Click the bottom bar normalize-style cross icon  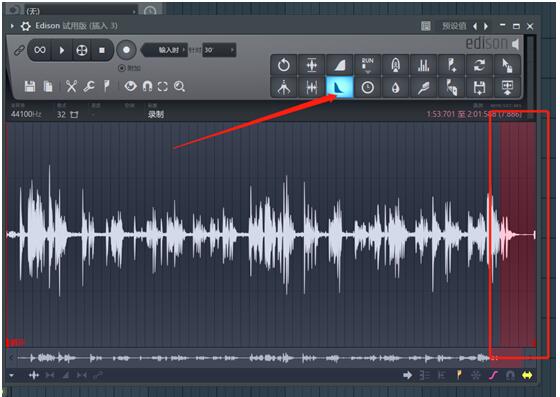tap(34, 375)
